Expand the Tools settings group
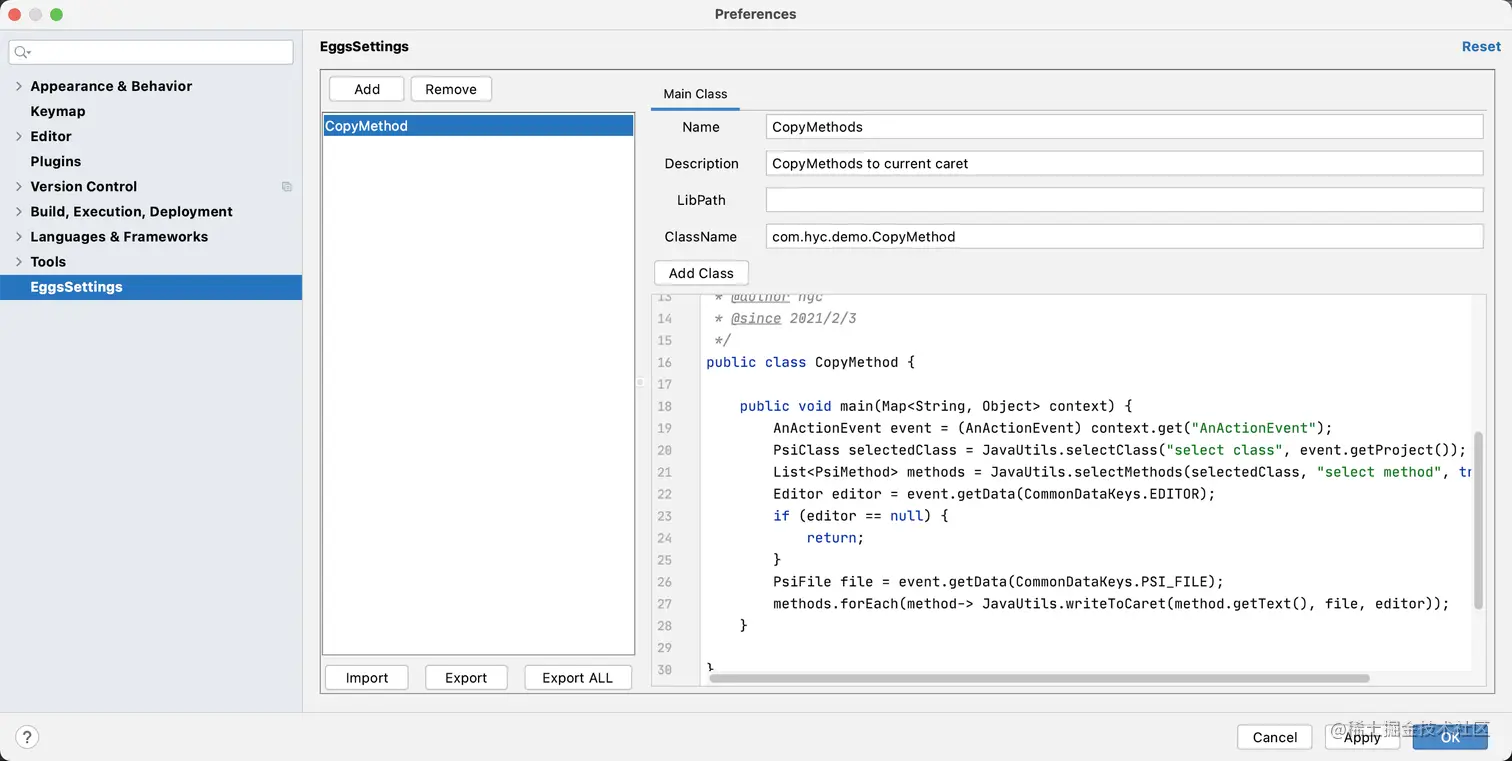Viewport: 1512px width, 761px height. (18, 261)
